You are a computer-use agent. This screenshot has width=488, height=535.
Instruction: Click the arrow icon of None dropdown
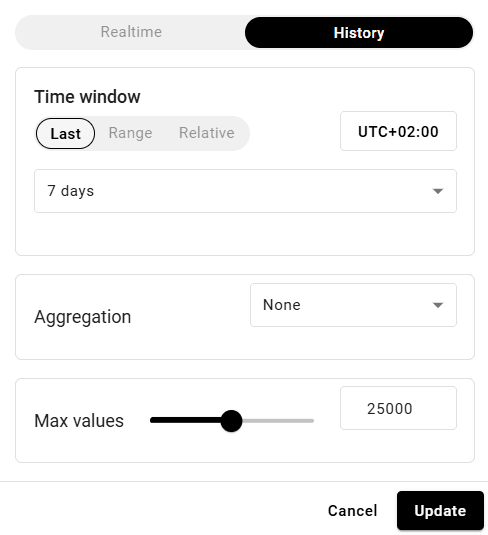[438, 305]
